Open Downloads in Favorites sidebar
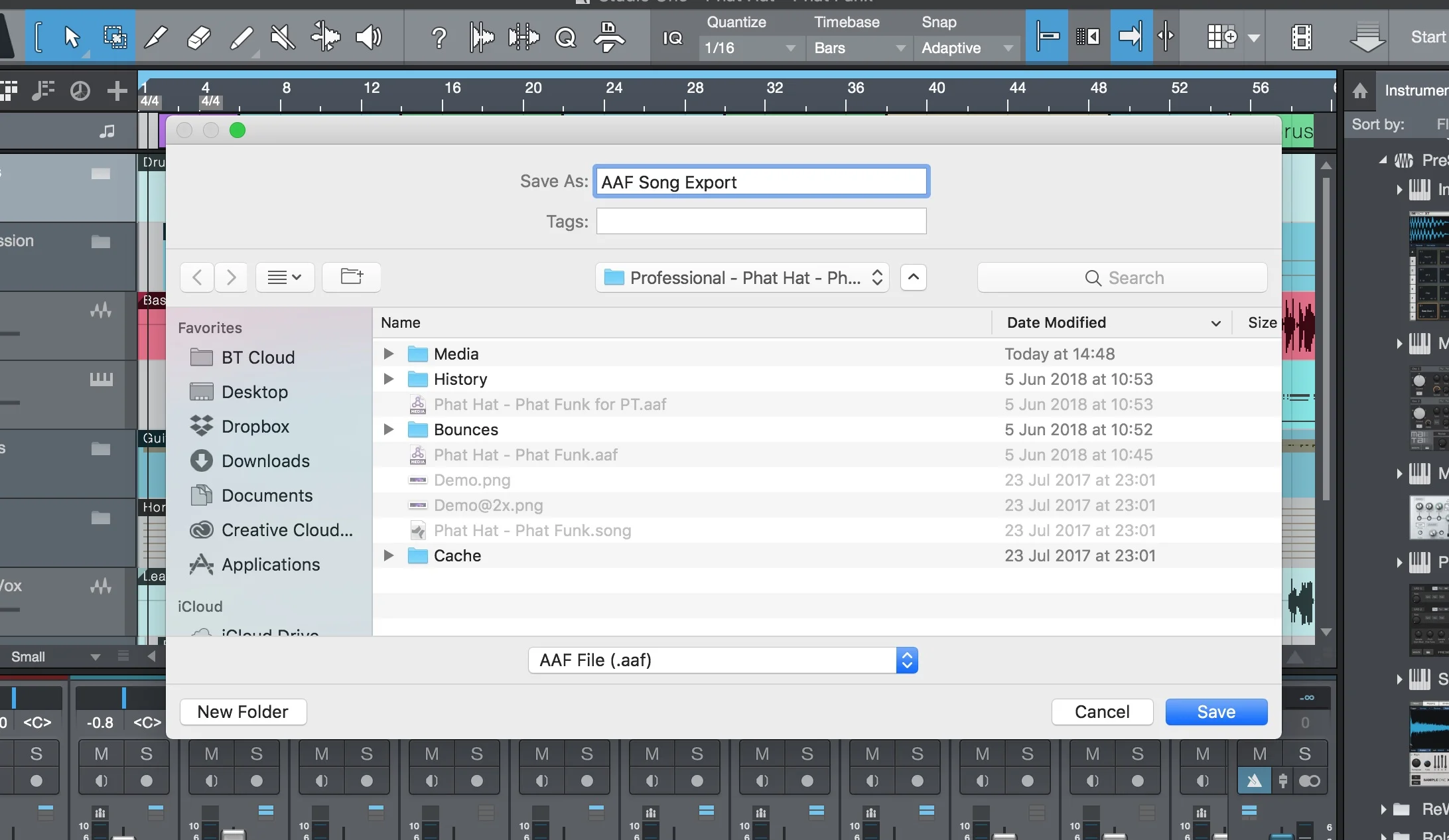This screenshot has height=840, width=1449. click(x=265, y=461)
